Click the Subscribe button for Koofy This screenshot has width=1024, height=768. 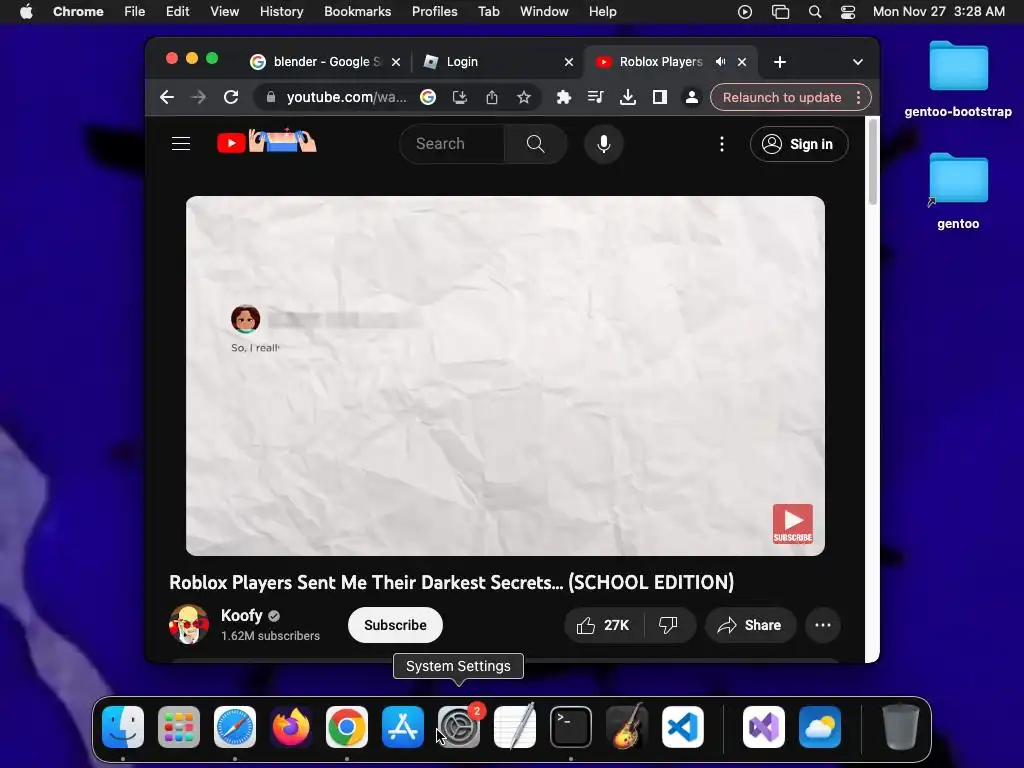(395, 625)
